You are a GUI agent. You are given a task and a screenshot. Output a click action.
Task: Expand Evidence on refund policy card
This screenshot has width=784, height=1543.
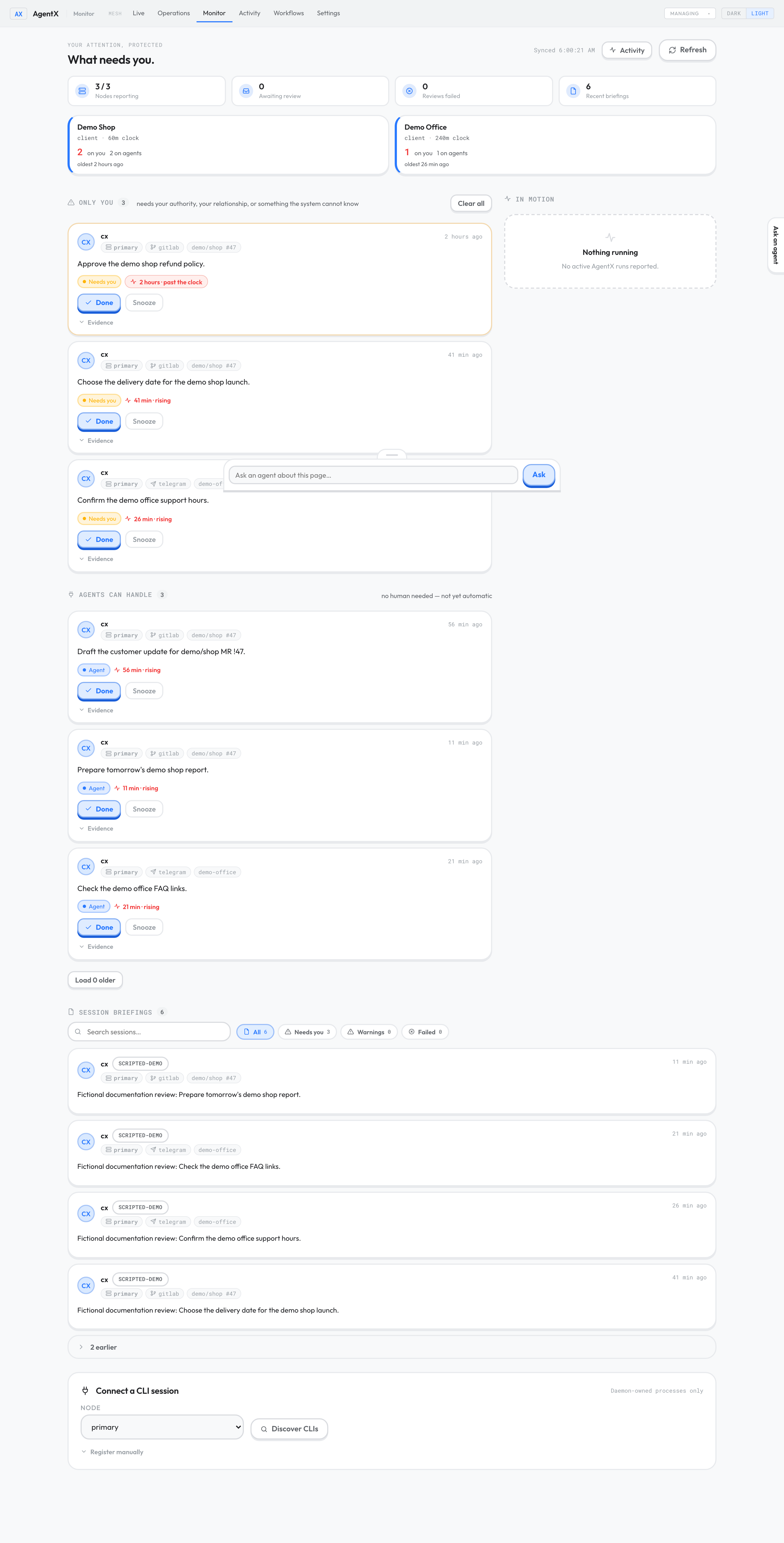point(96,322)
